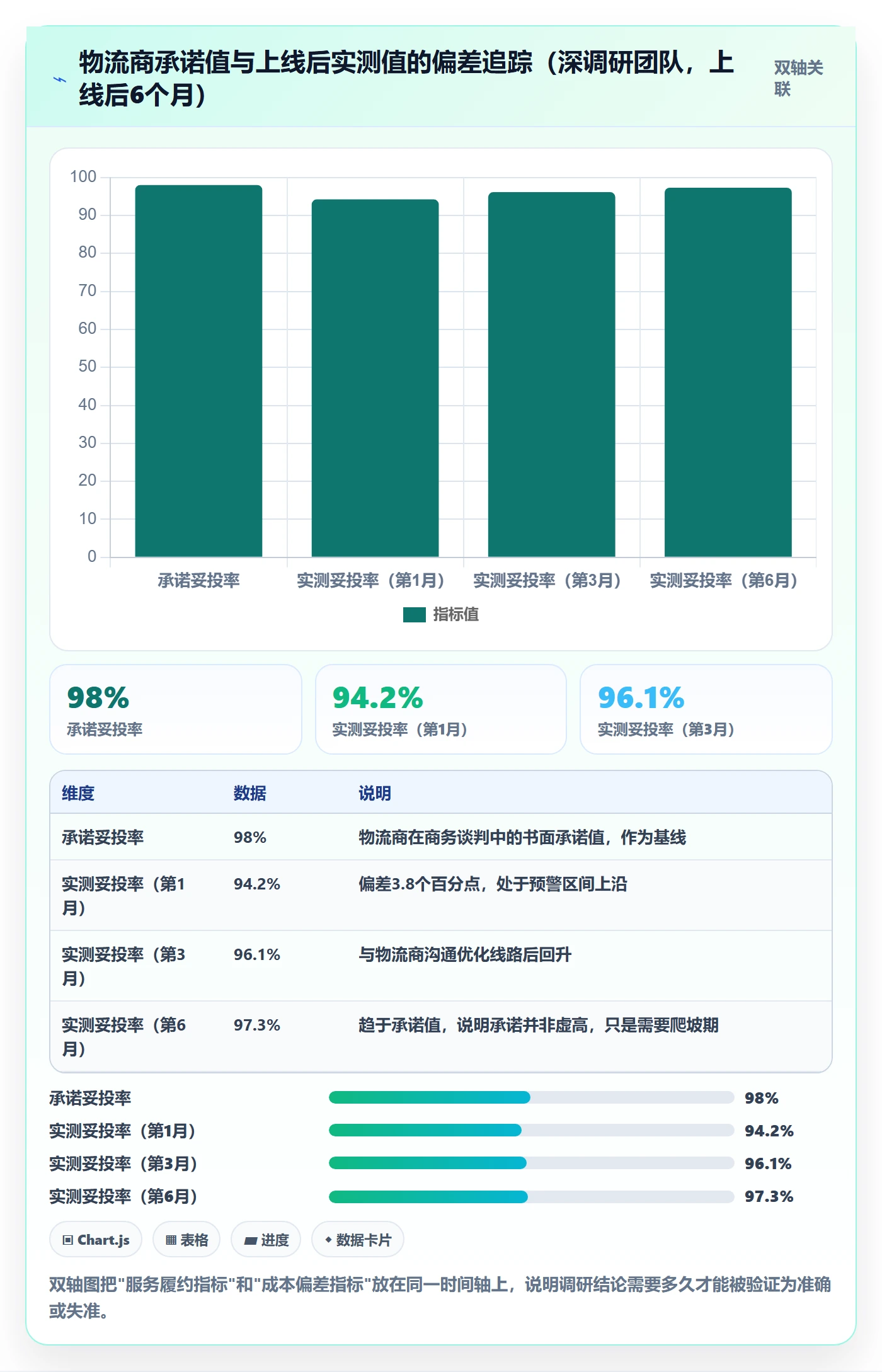This screenshot has width=882, height=1372.
Task: Select the 实测妥投率（第6月）chart bar
Action: pos(728,372)
